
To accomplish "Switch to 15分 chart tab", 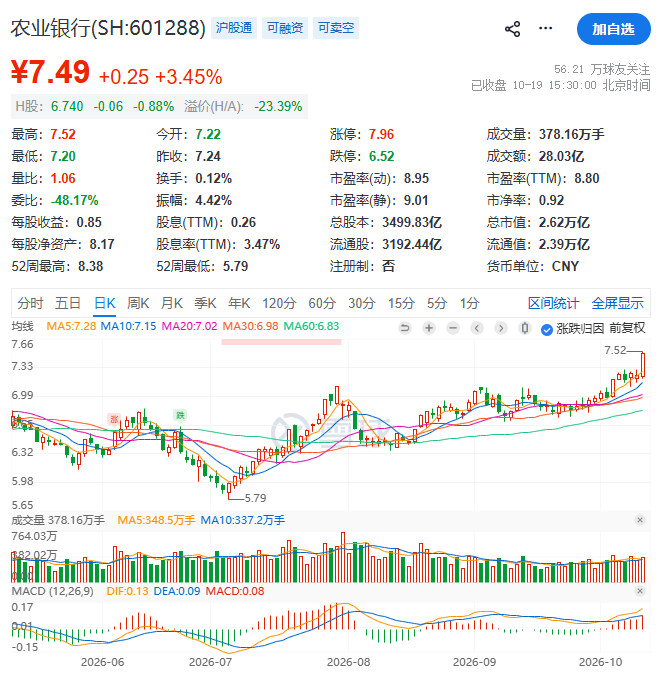I will (x=401, y=303).
